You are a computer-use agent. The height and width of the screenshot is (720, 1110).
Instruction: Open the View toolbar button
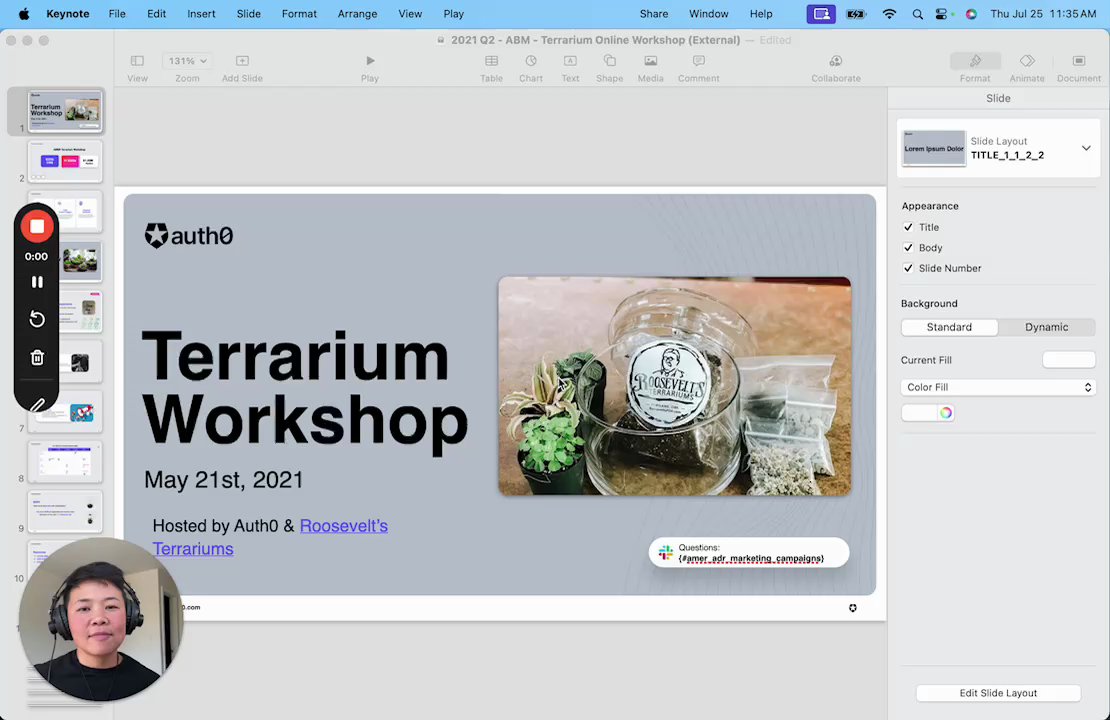click(137, 62)
